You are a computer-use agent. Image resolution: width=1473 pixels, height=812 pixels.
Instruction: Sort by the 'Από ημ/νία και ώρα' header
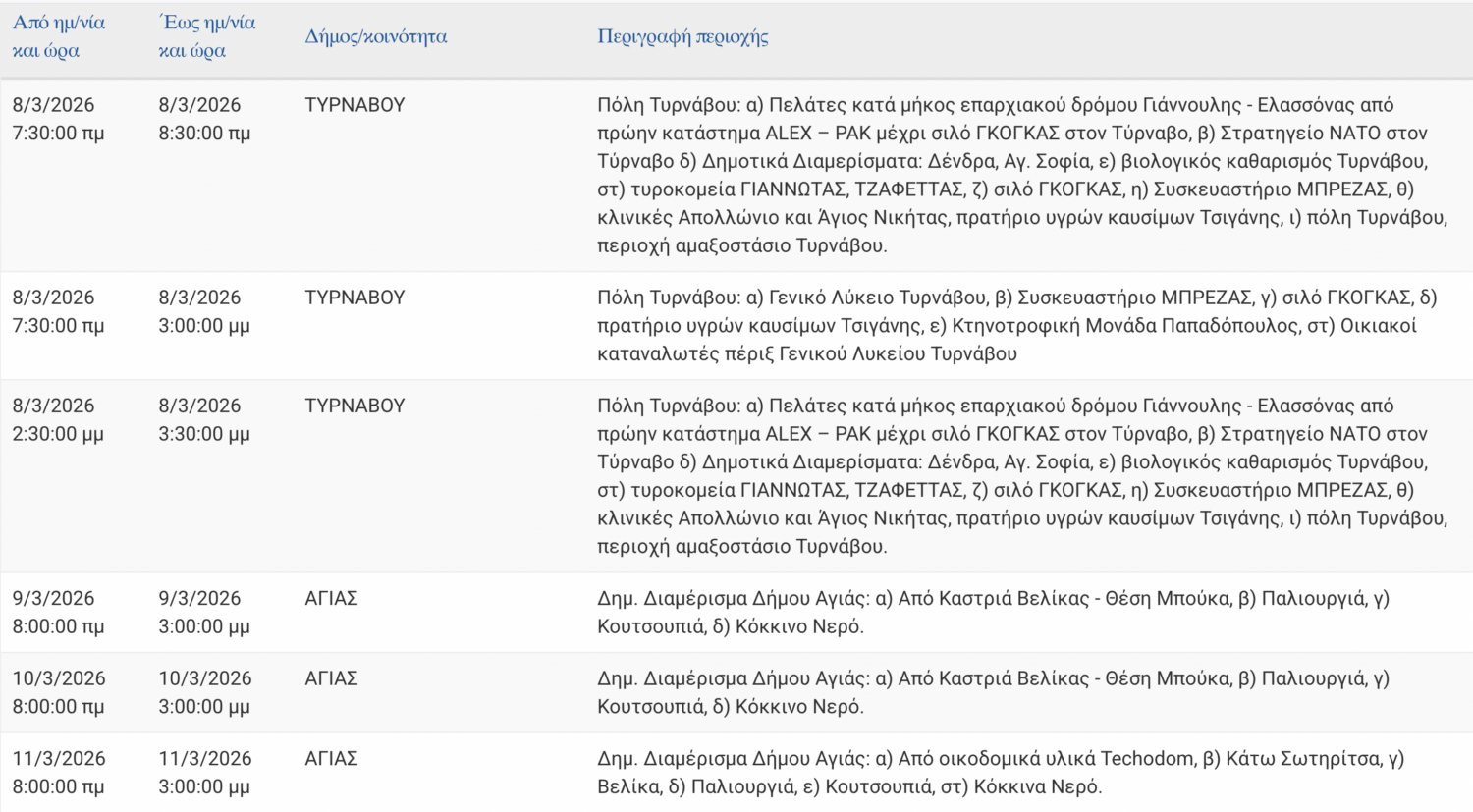[x=59, y=36]
